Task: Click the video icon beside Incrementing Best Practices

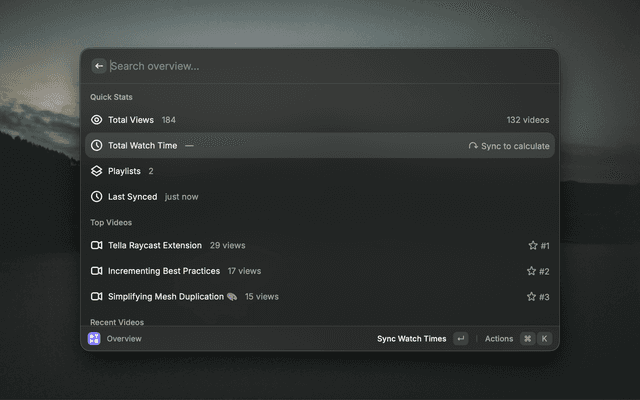Action: [97, 271]
